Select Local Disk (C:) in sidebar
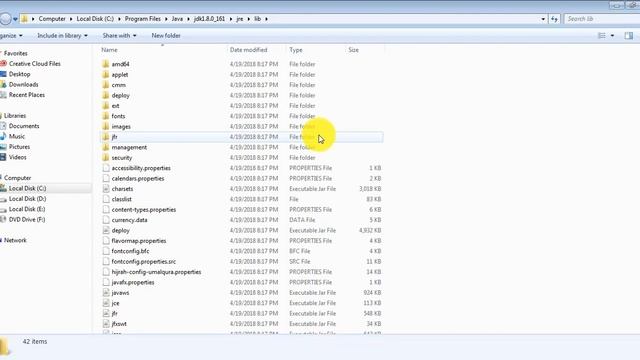The image size is (640, 360). click(x=27, y=188)
